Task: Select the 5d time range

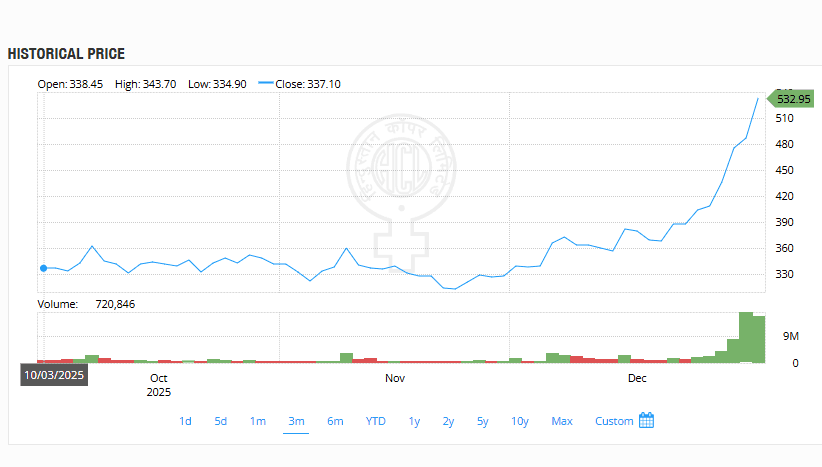Action: [220, 421]
